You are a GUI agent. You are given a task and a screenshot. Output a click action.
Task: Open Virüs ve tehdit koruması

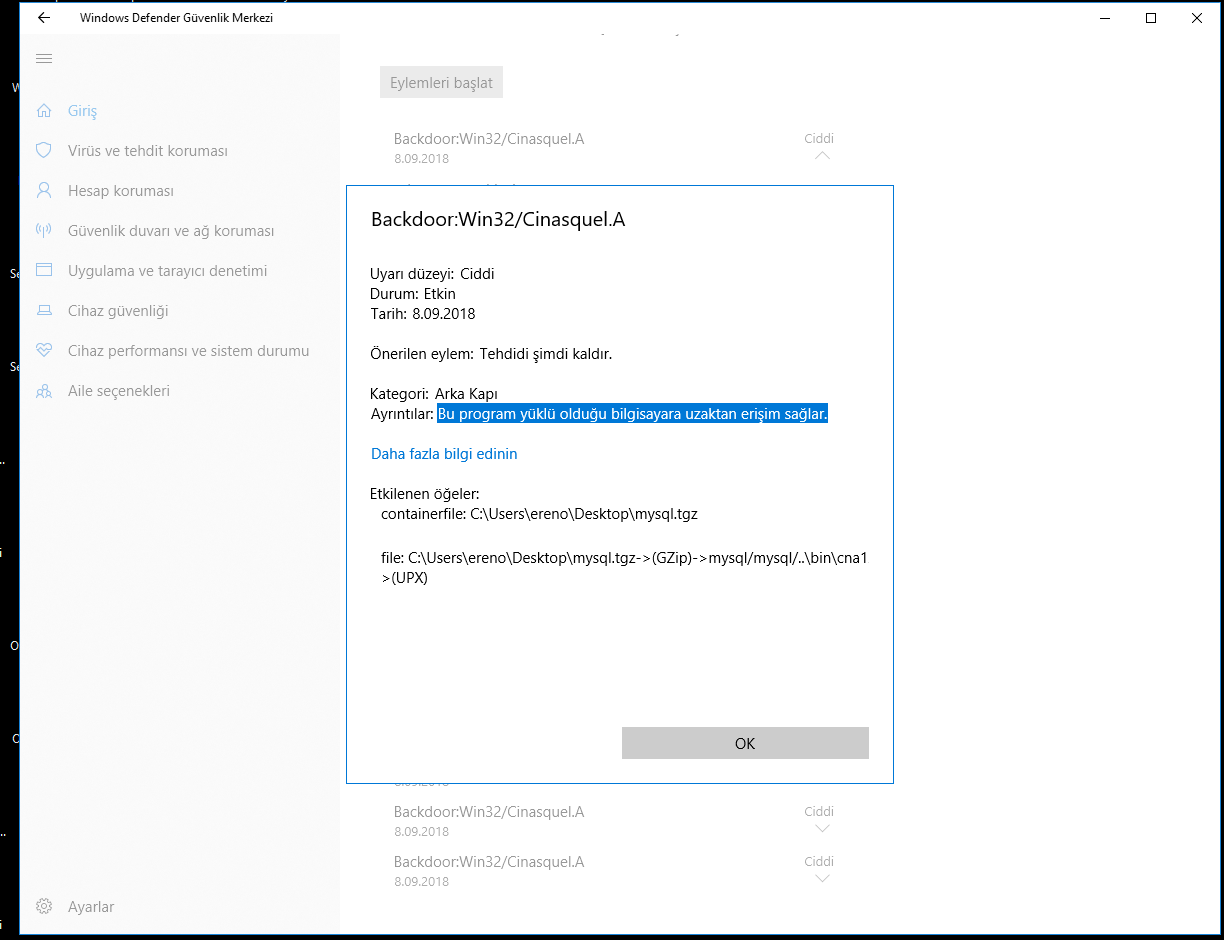click(148, 151)
